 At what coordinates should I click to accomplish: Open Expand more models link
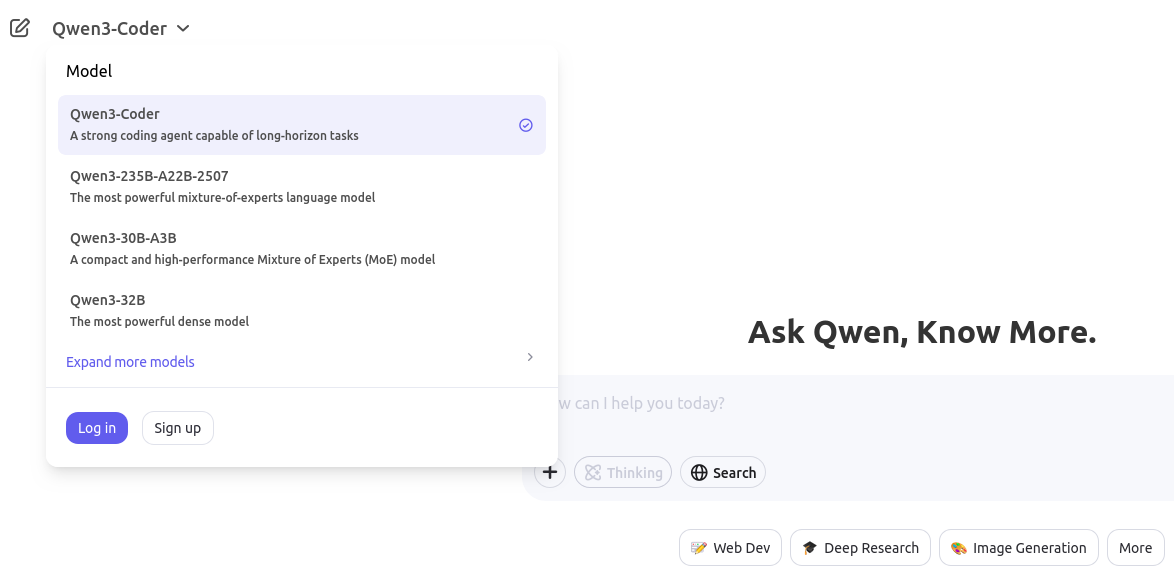coord(130,362)
